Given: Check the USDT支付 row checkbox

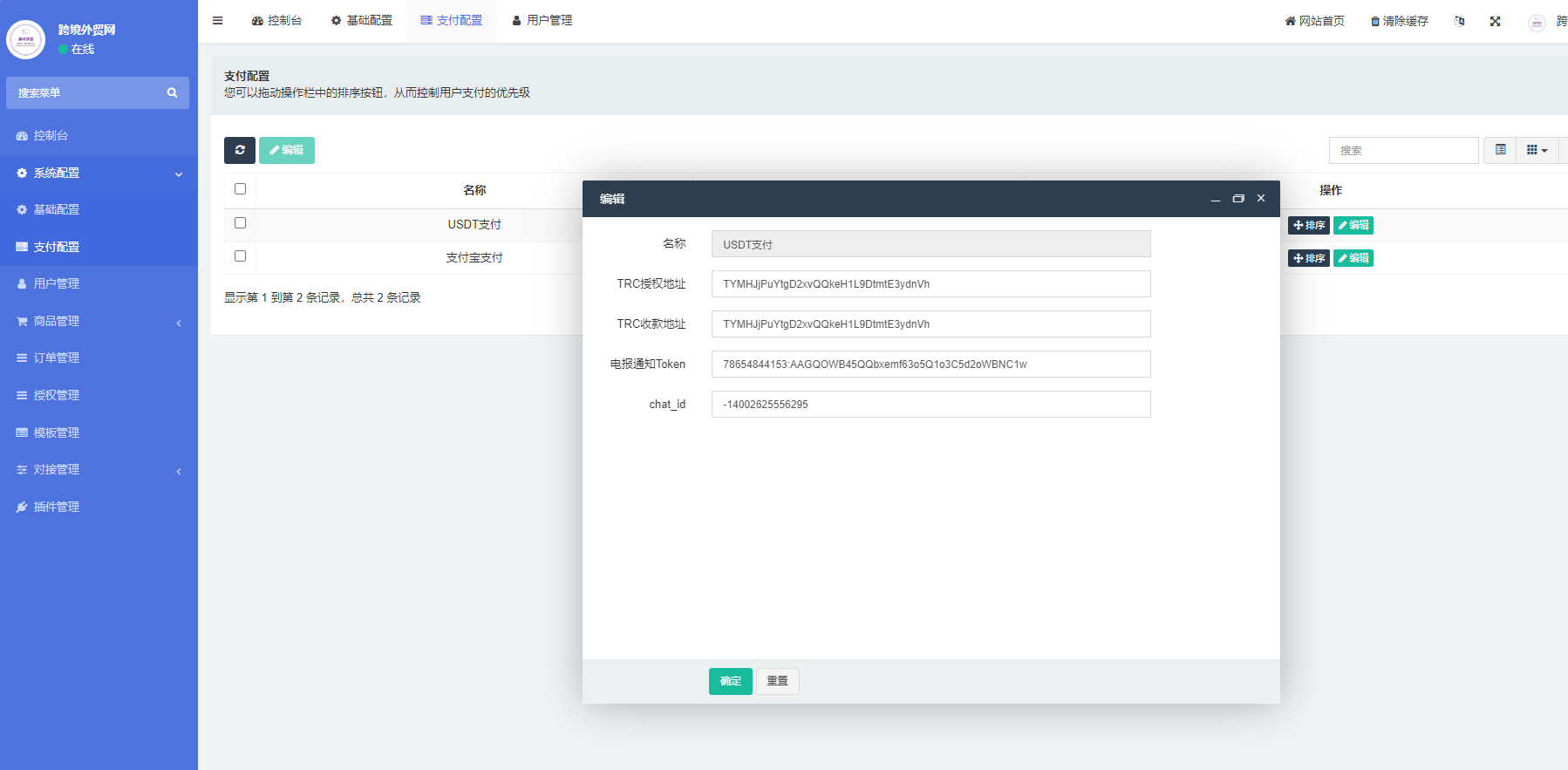Looking at the screenshot, I should coord(240,223).
